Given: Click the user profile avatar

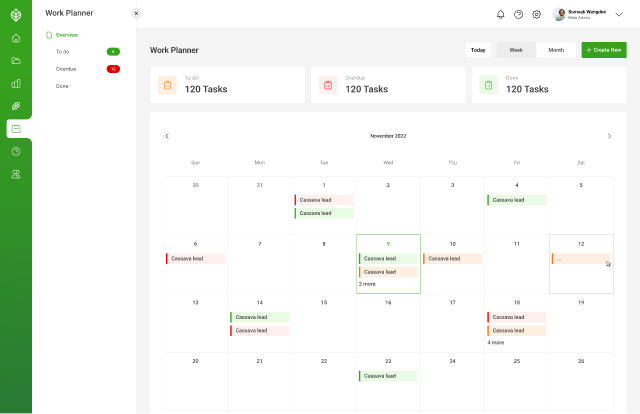Looking at the screenshot, I should [x=559, y=15].
